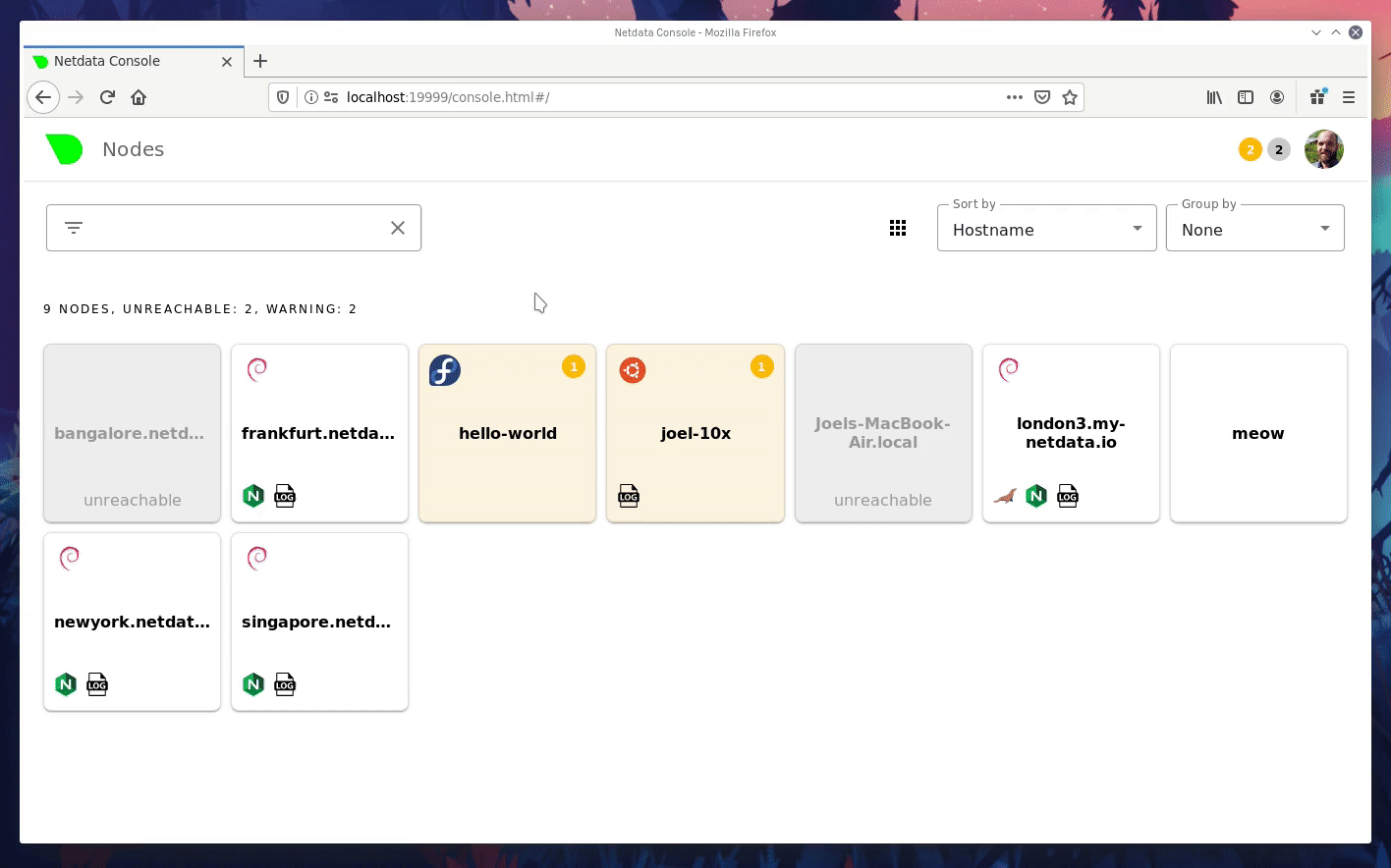The image size is (1391, 868).
Task: Open the Joels-MacBook-Air.local node card
Action: (x=883, y=433)
